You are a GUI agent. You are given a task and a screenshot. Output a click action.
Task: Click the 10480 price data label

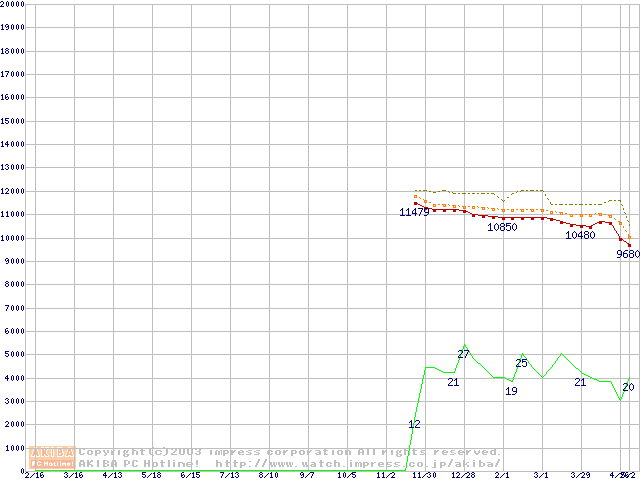pos(580,235)
